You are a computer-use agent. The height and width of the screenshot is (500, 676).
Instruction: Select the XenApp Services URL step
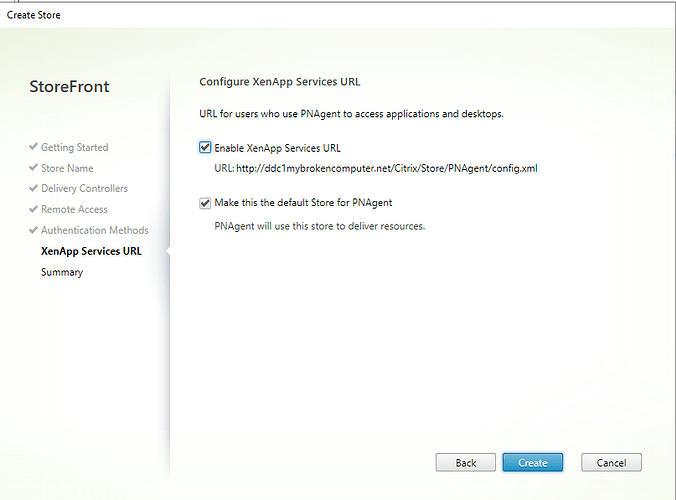(x=91, y=251)
